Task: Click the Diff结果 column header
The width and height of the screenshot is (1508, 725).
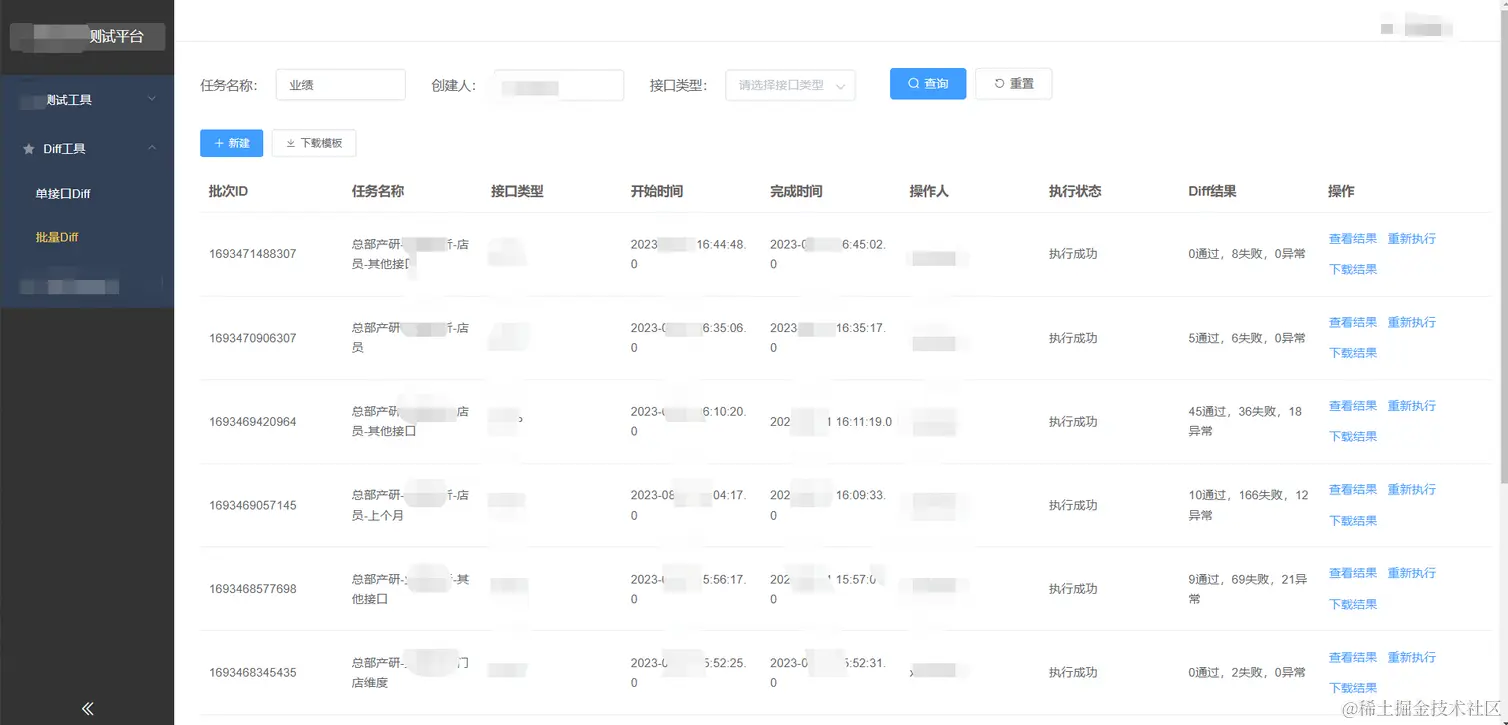Action: [x=1212, y=191]
